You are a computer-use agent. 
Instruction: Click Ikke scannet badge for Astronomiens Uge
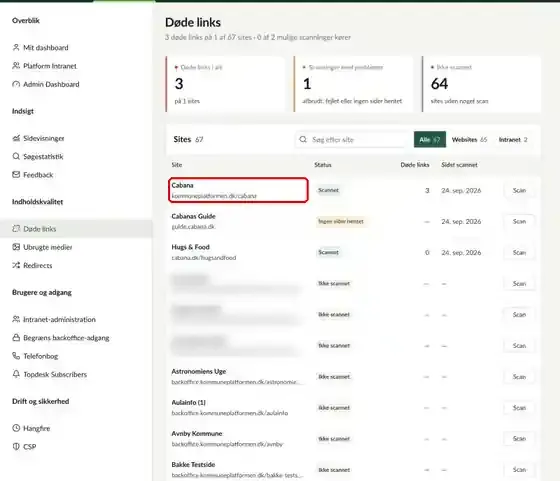334,377
